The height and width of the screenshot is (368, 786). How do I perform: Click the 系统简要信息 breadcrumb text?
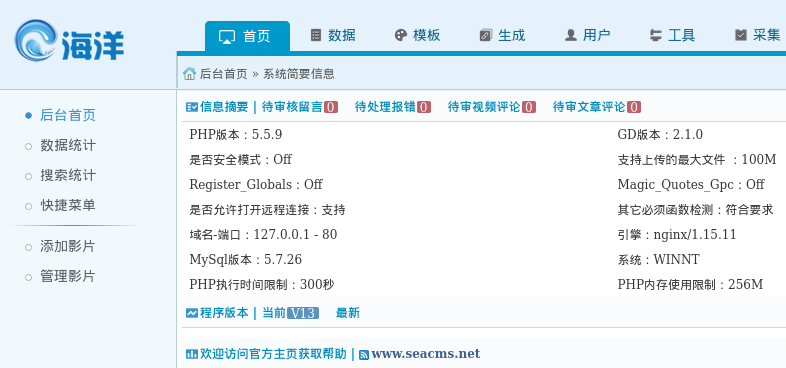click(x=299, y=74)
